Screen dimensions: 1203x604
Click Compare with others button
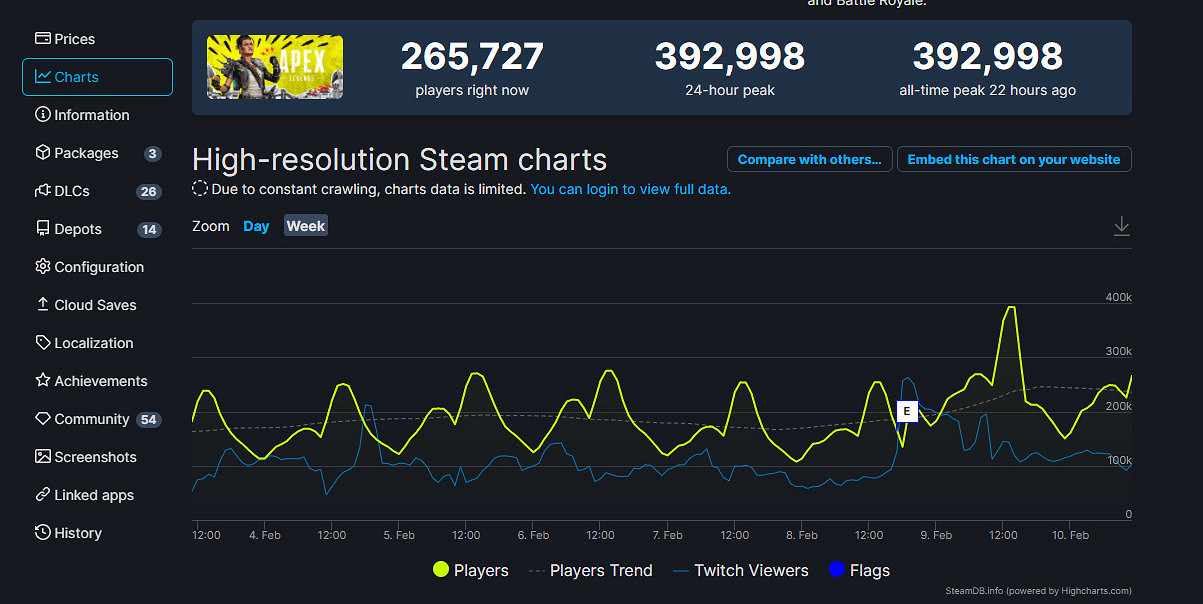pyautogui.click(x=809, y=159)
